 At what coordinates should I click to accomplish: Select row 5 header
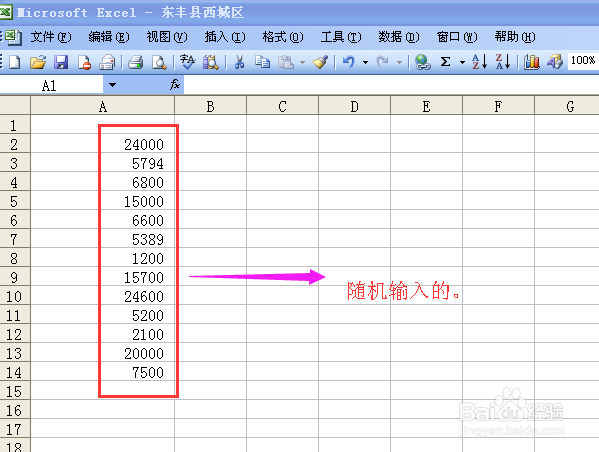click(15, 201)
